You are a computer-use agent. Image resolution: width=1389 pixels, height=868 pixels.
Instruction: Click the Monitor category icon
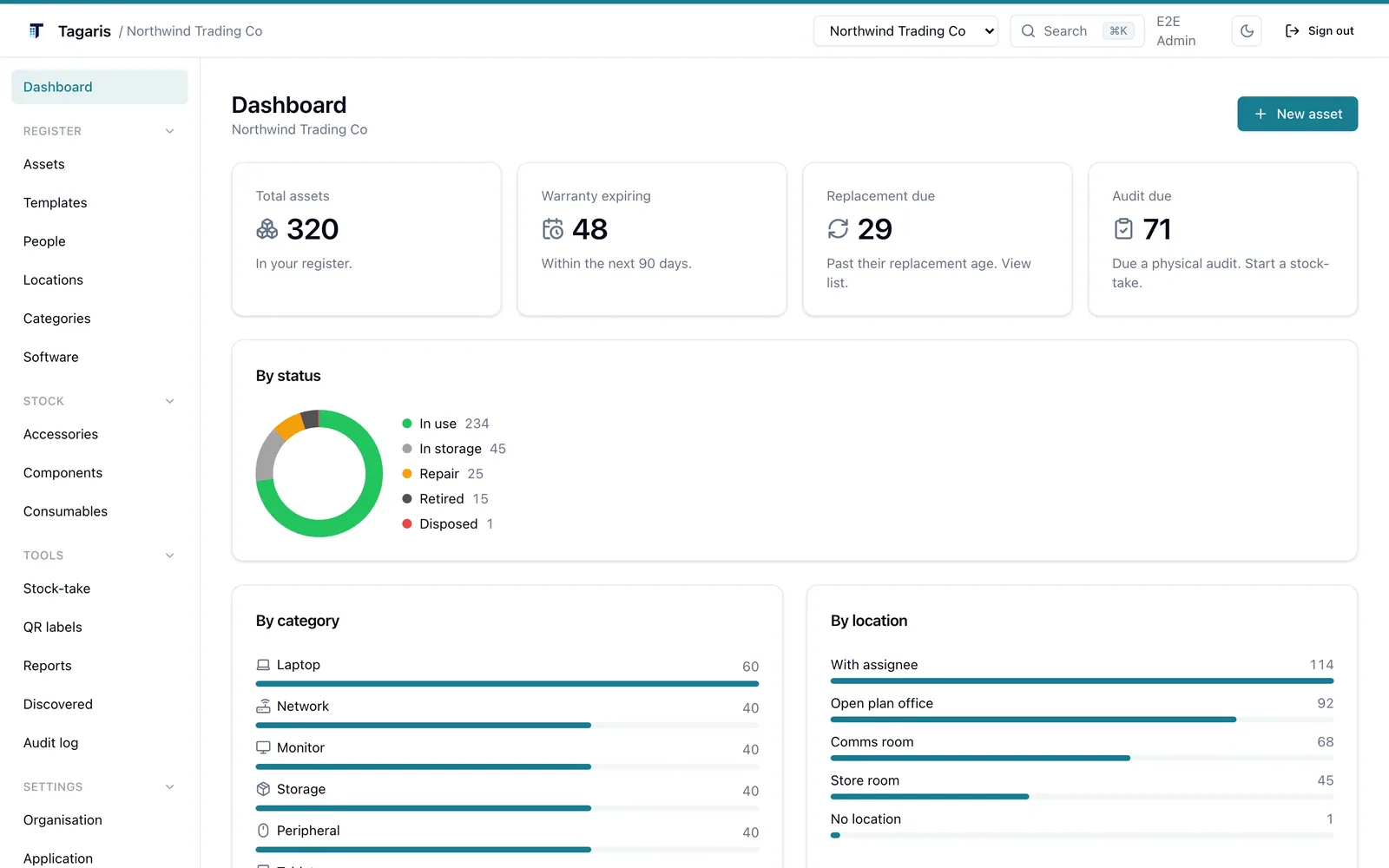coord(263,747)
